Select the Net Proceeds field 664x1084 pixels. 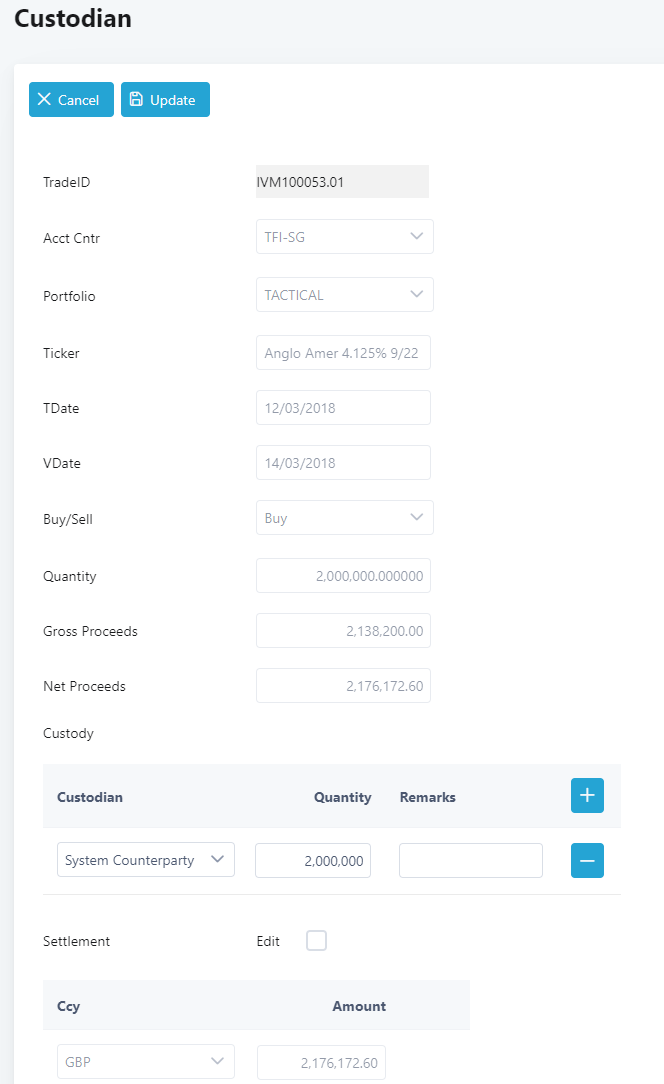click(x=343, y=686)
